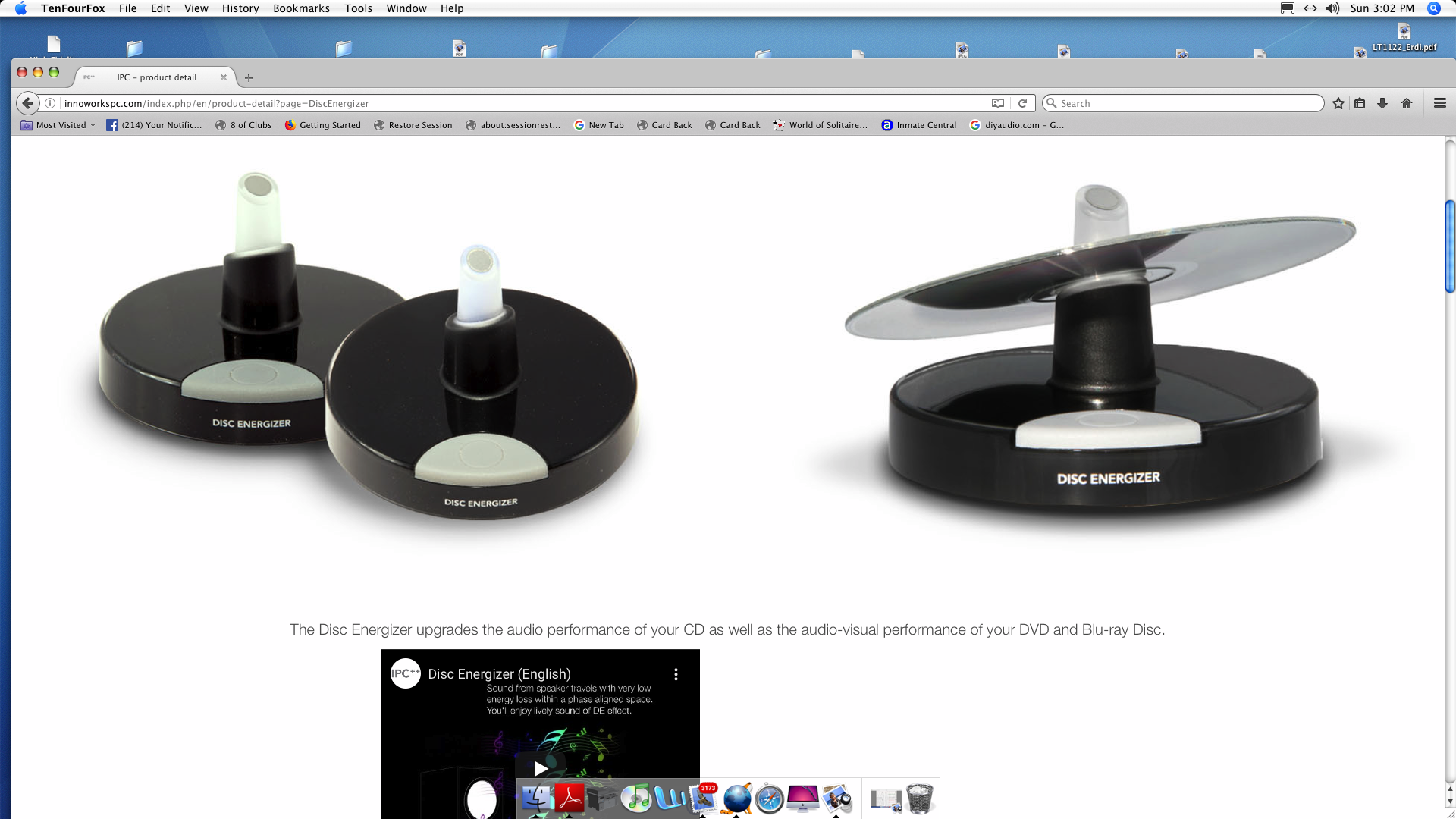Open the about:sessionrestore bookmark
The height and width of the screenshot is (819, 1456).
[x=513, y=125]
